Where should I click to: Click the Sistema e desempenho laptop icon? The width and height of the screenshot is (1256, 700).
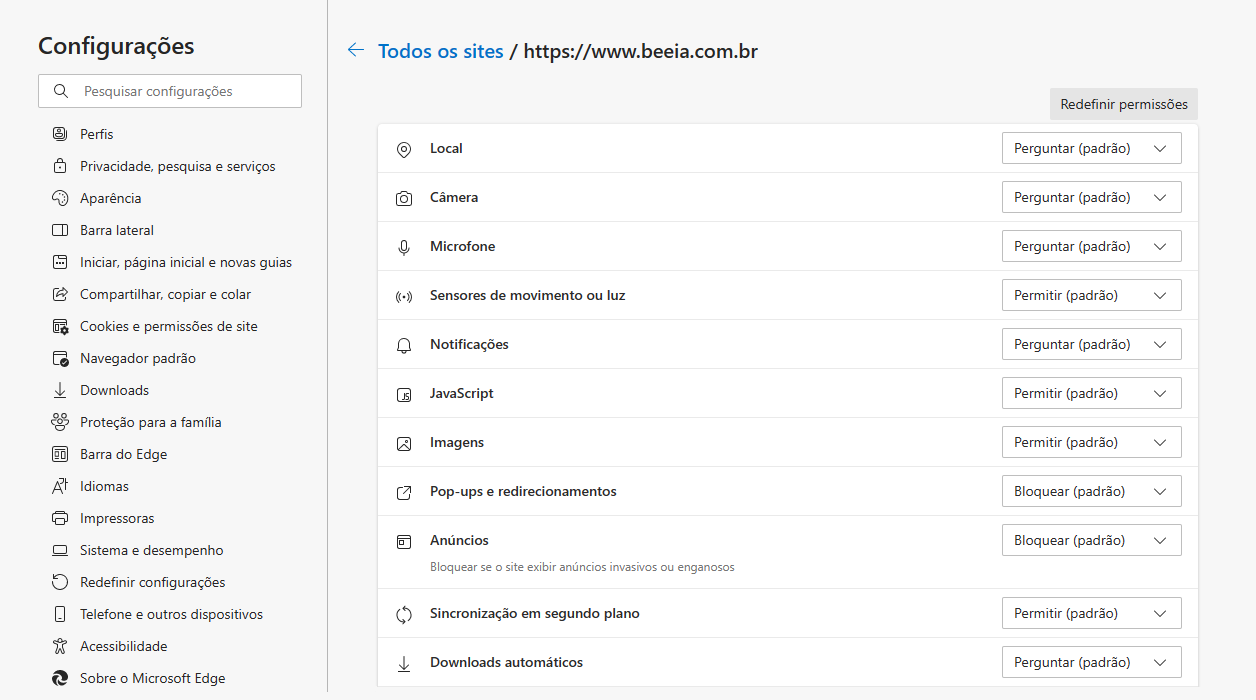coord(60,550)
